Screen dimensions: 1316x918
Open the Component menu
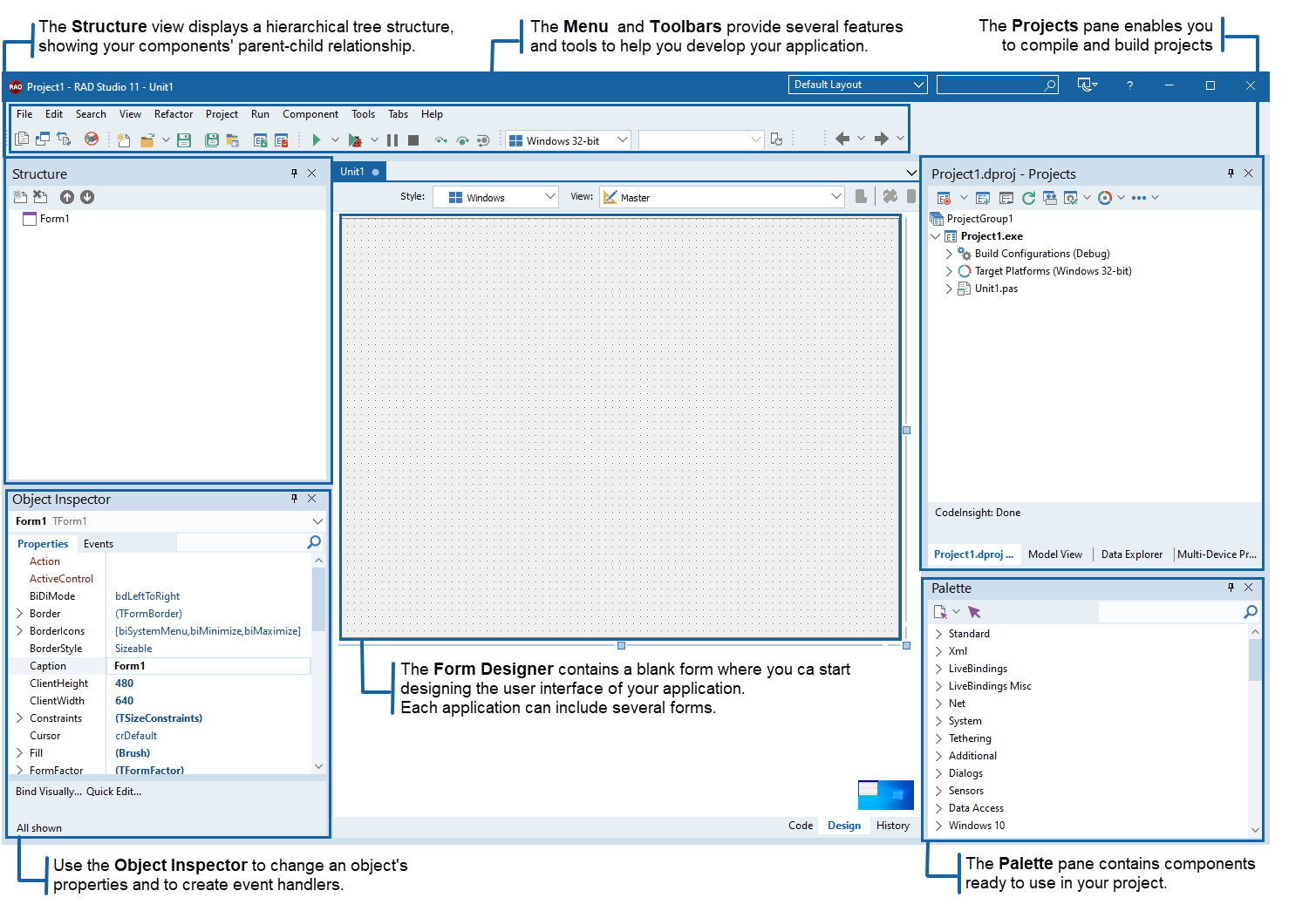coord(310,114)
